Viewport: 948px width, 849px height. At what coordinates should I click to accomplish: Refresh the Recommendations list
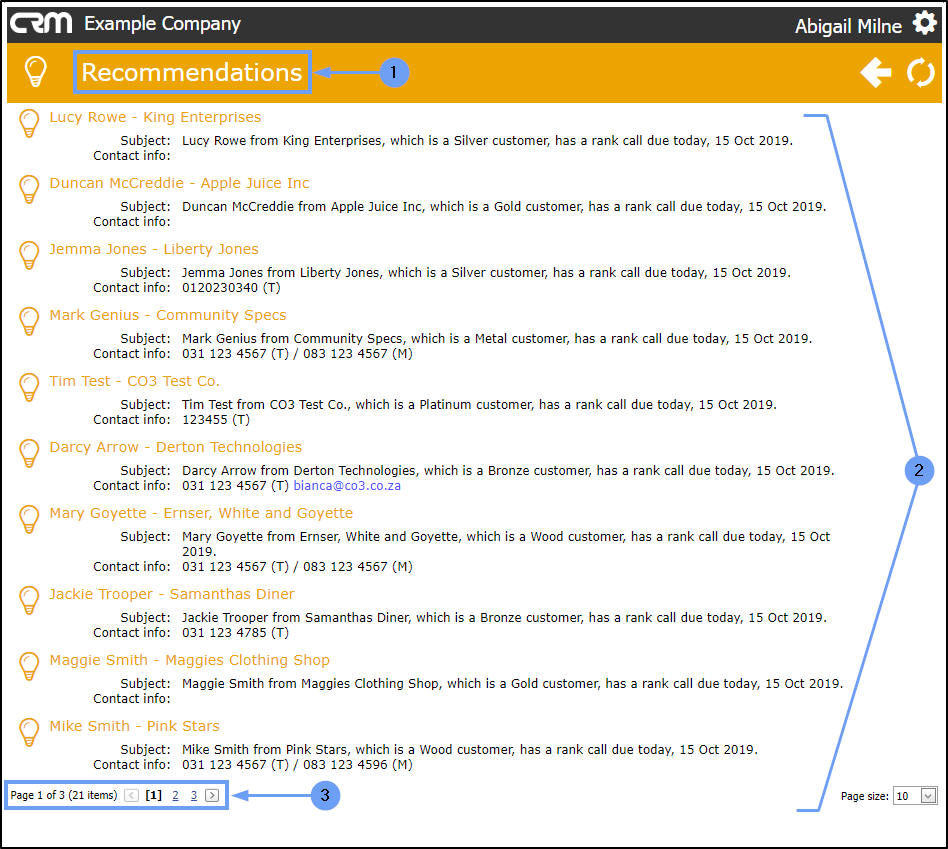pos(921,73)
